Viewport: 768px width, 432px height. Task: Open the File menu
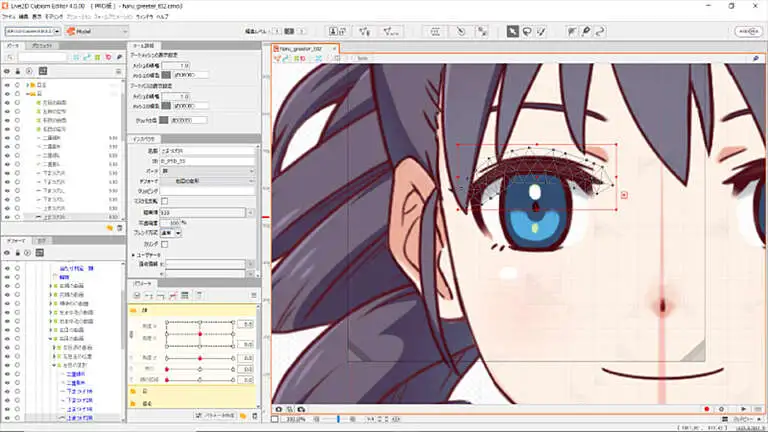click(11, 17)
